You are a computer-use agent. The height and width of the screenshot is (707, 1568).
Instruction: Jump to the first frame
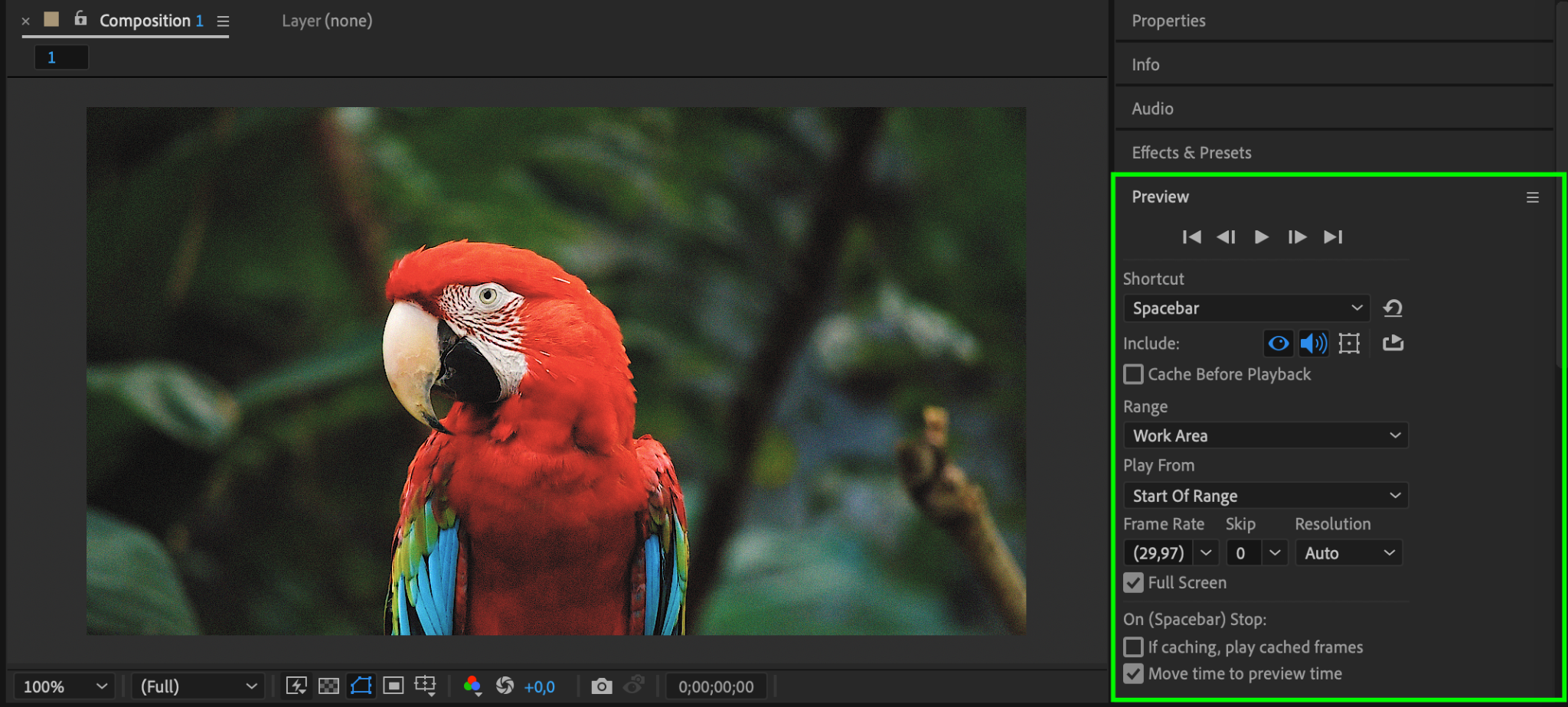point(1191,237)
